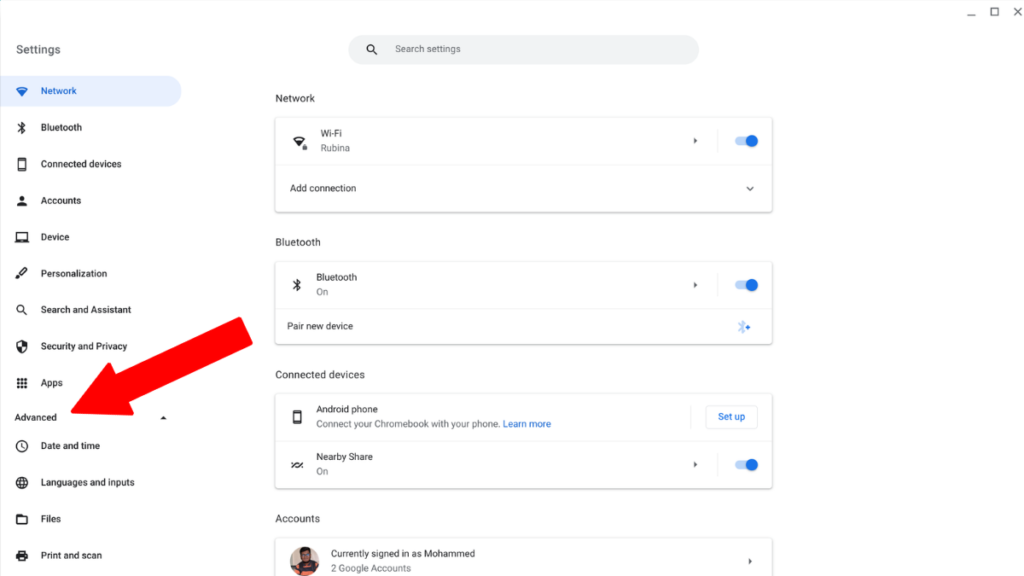This screenshot has width=1024, height=576.
Task: Expand the Add connection row
Action: (749, 188)
